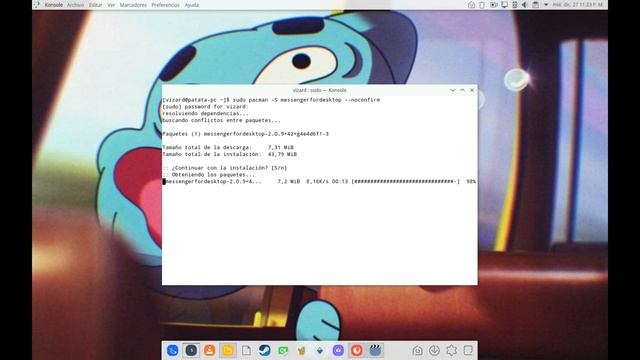
Task: Click the 'Obteniendo los paquetes...' line
Action: tap(209, 175)
